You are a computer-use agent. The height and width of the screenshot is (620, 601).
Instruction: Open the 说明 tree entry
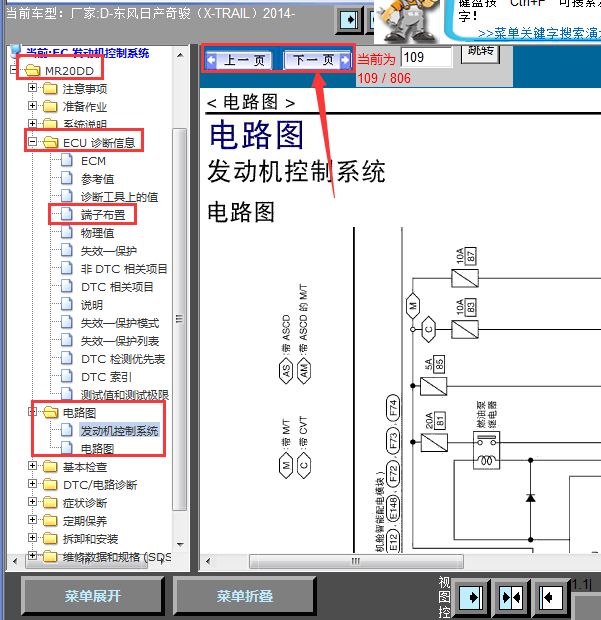point(92,305)
